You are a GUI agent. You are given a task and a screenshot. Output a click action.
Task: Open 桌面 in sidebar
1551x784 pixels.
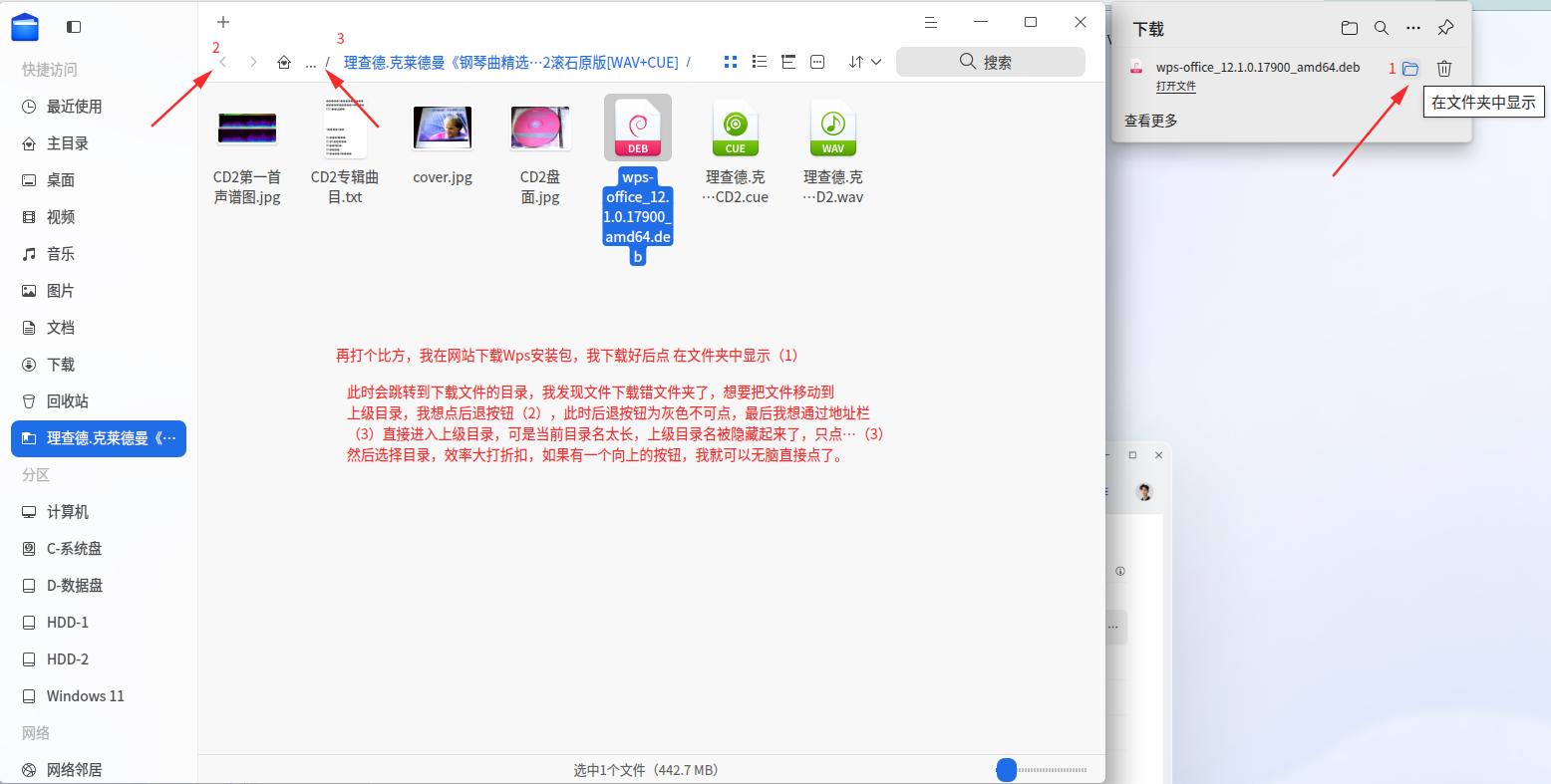click(99, 180)
